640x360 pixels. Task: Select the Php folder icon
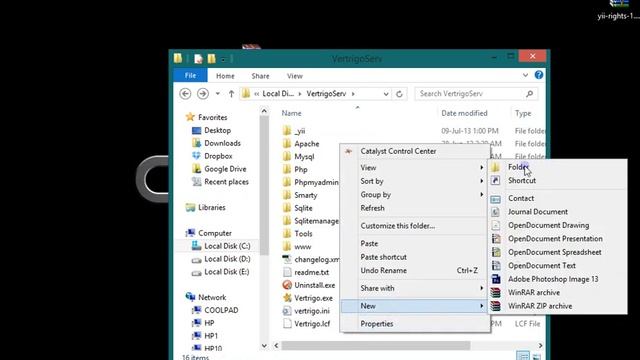[x=287, y=169]
